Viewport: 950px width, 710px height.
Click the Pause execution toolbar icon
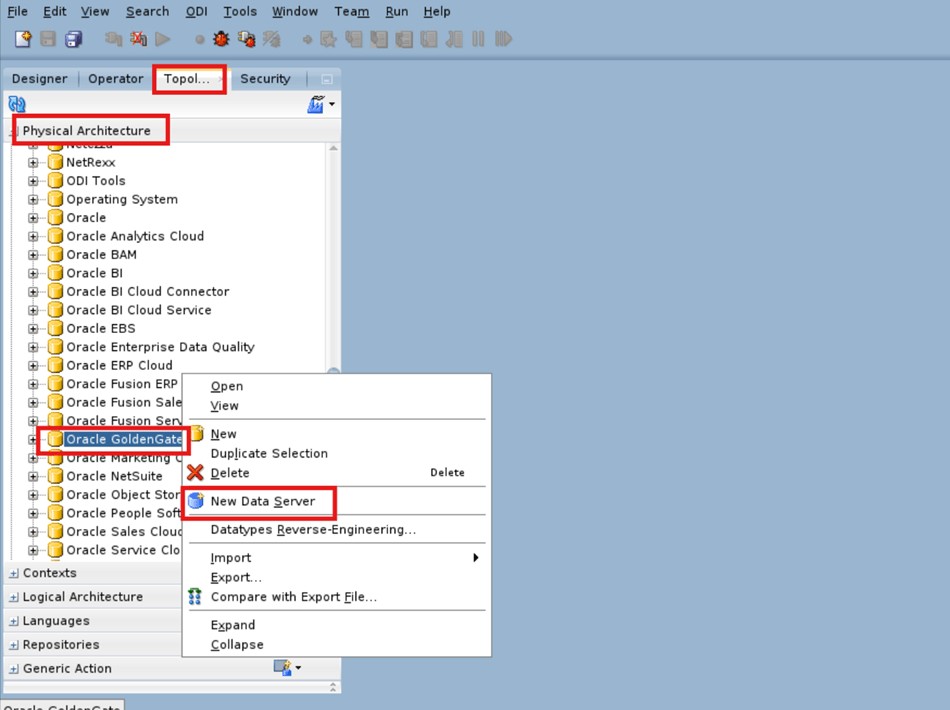click(x=478, y=39)
